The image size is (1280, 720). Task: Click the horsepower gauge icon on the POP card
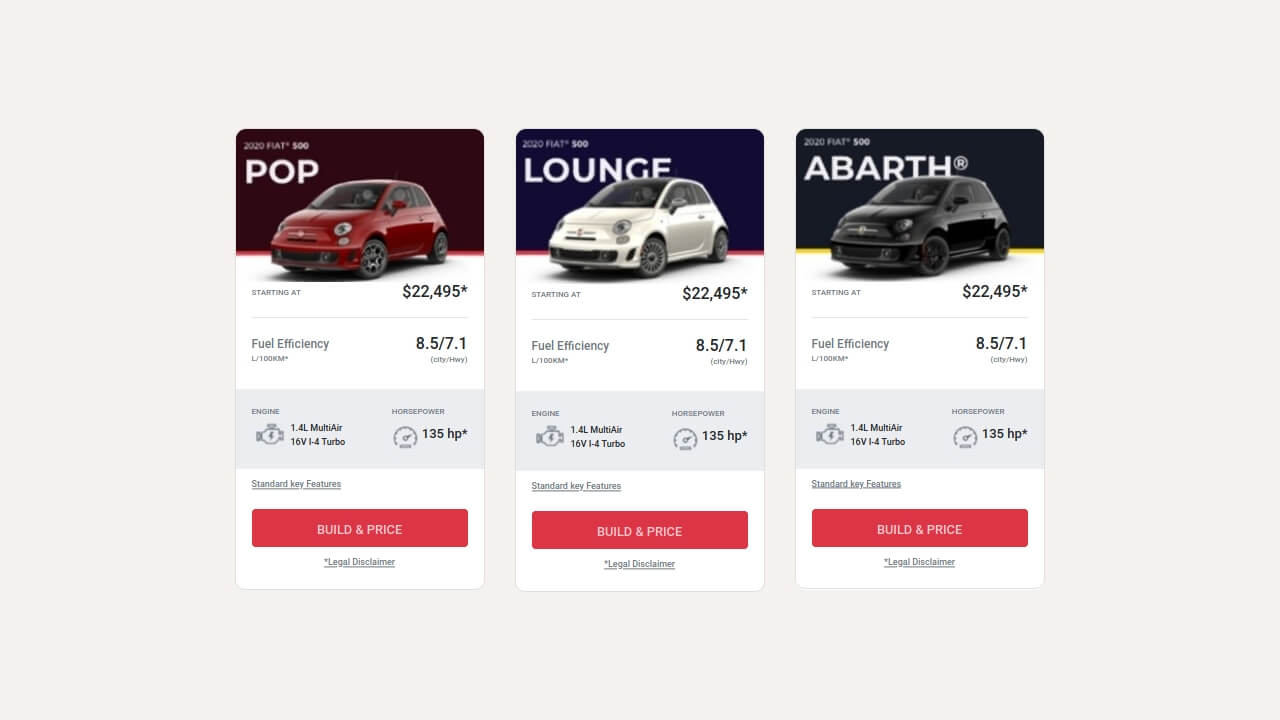405,437
